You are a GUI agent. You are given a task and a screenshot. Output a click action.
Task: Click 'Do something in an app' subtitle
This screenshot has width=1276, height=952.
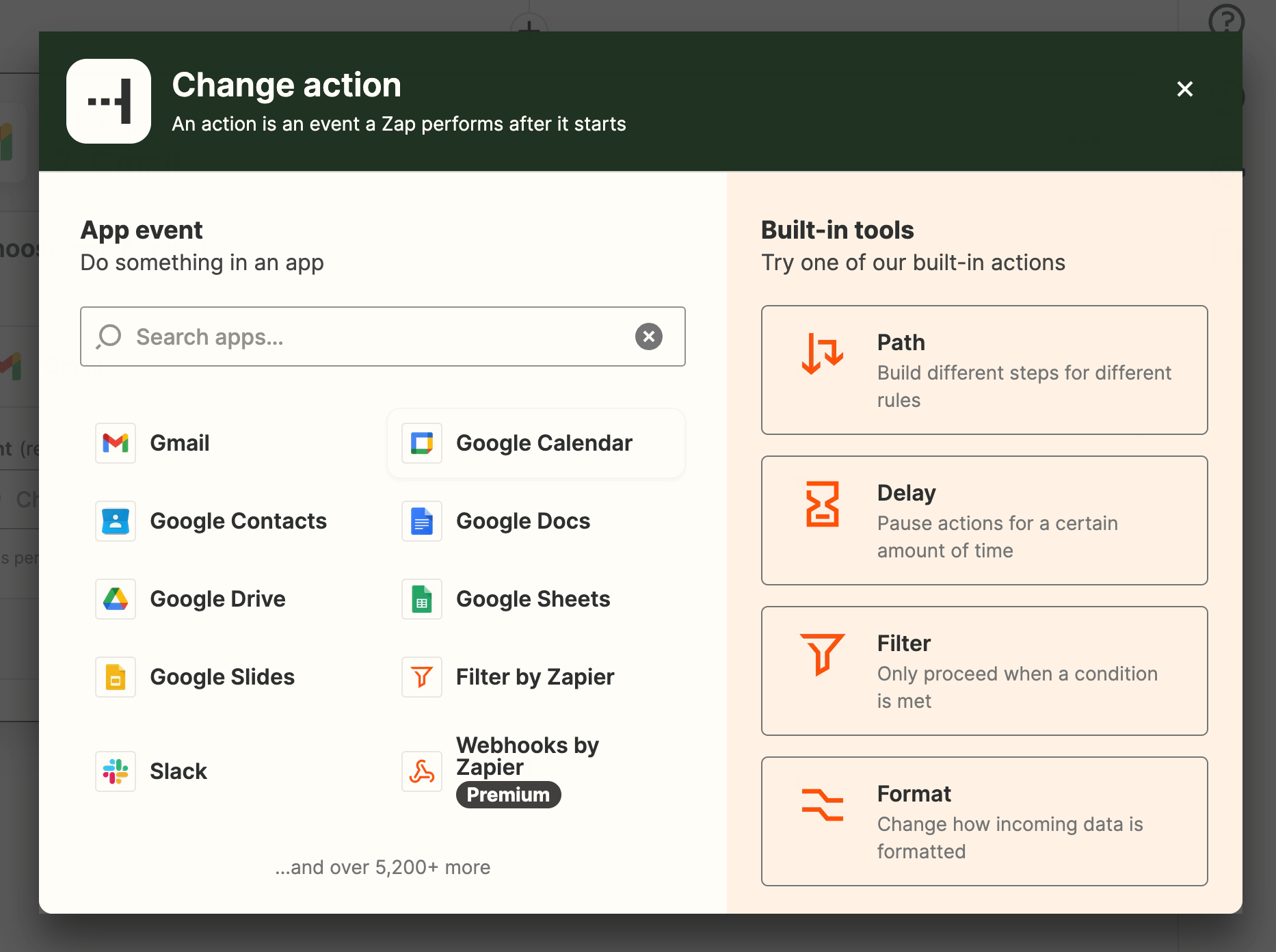tap(202, 263)
